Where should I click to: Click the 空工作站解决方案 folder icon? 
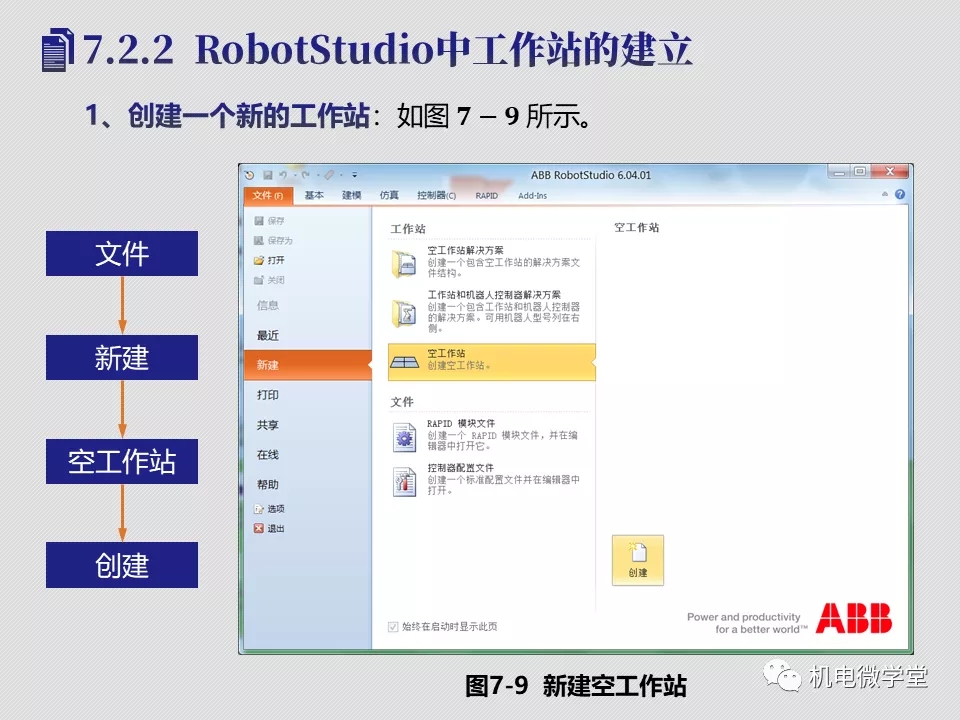(x=404, y=263)
